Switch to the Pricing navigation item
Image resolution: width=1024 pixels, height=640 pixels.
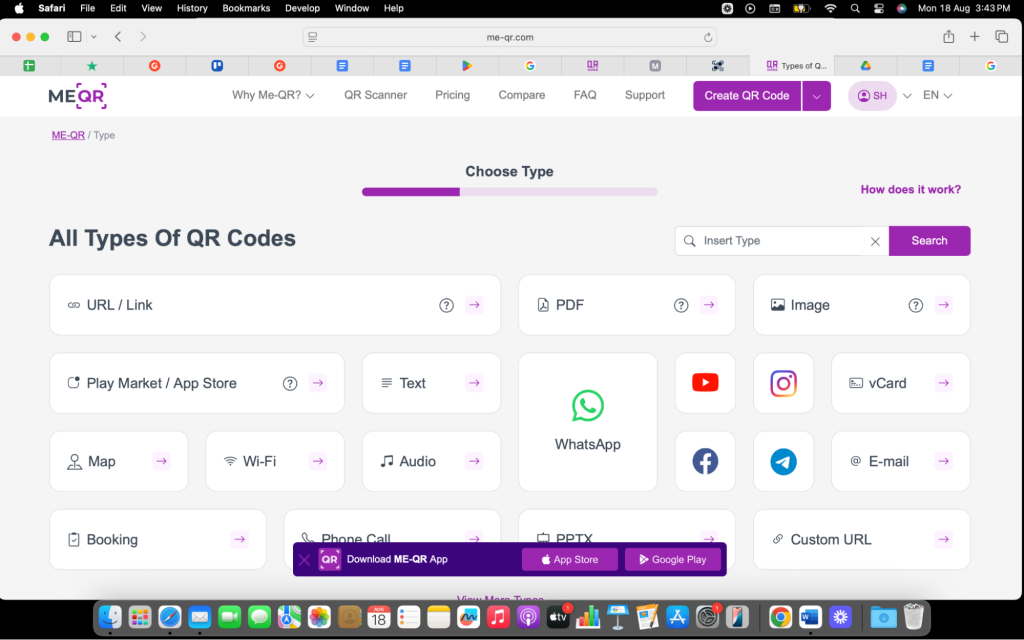[x=452, y=95]
